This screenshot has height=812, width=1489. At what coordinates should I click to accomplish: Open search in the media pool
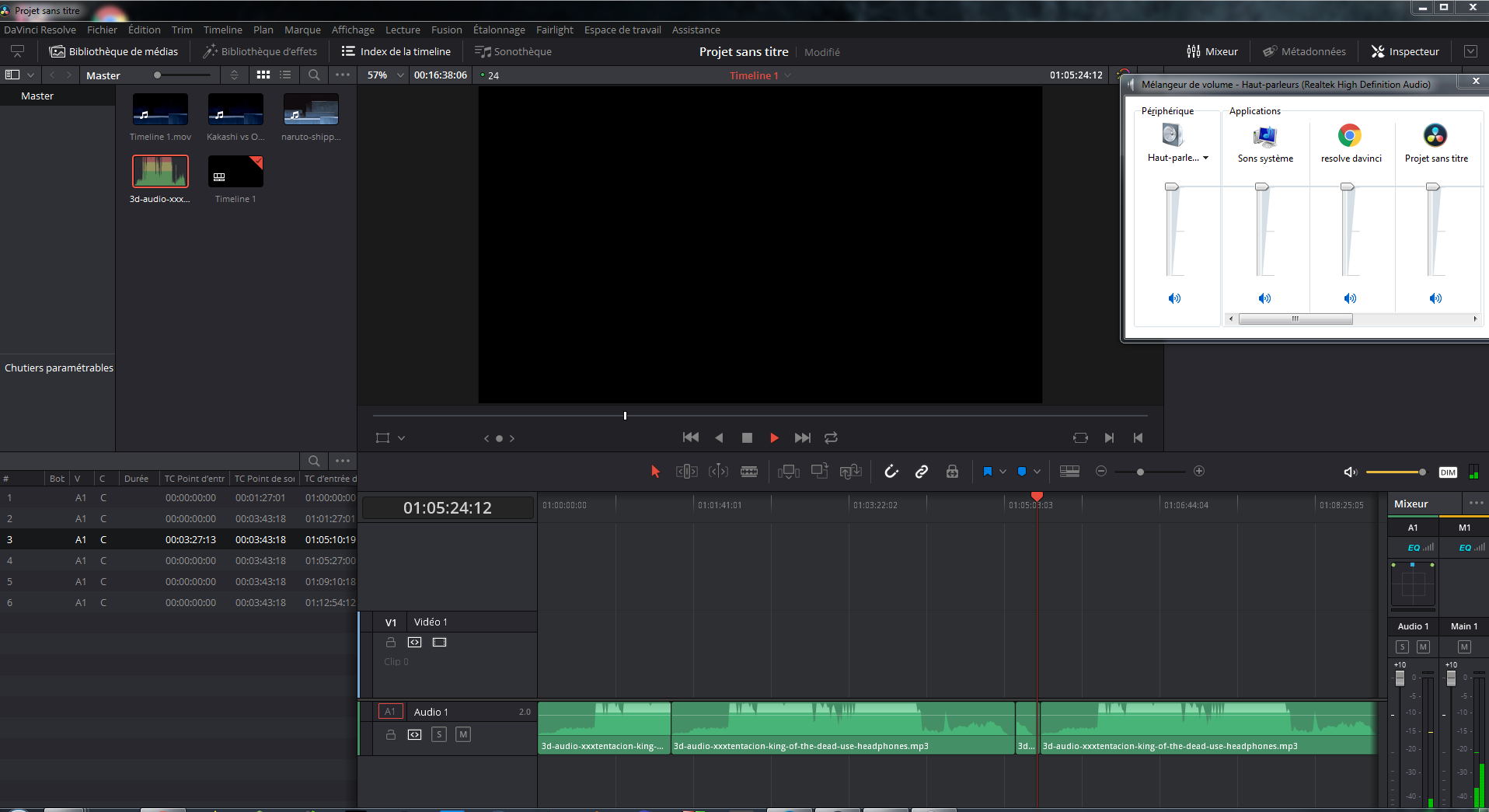(x=314, y=75)
